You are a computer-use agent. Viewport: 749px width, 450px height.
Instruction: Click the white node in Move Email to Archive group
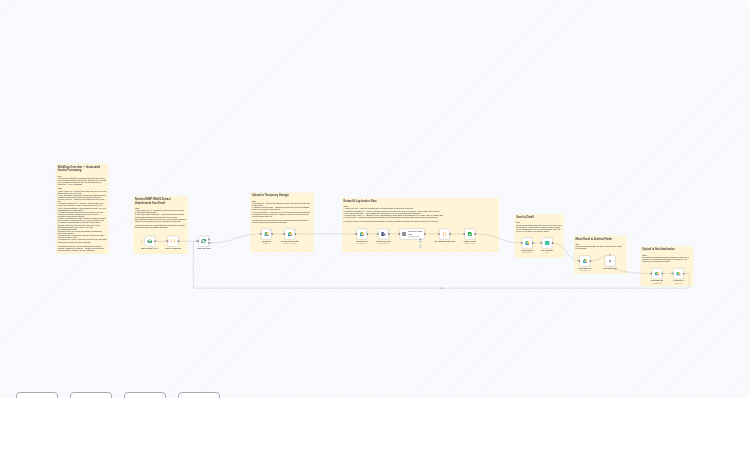(609, 260)
